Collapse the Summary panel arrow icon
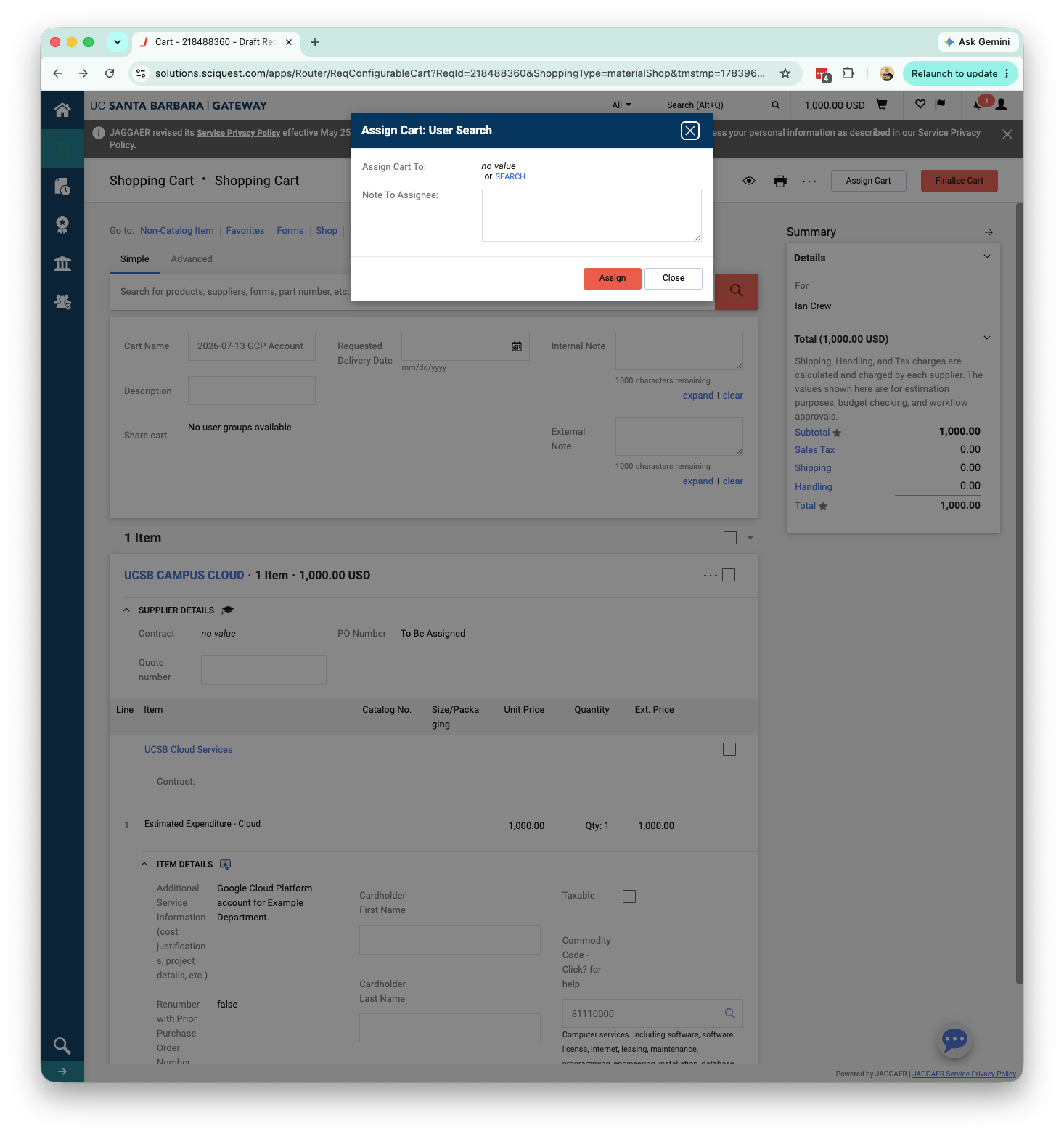 click(989, 232)
